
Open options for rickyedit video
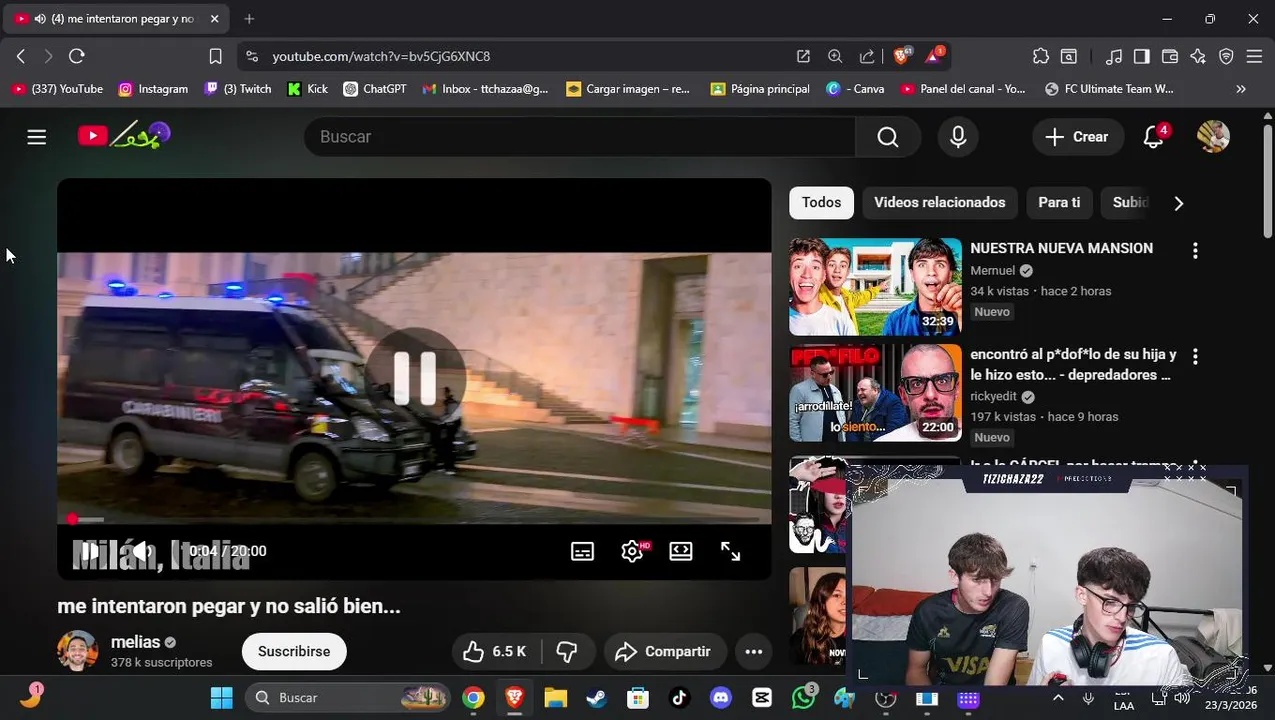[x=1195, y=356]
